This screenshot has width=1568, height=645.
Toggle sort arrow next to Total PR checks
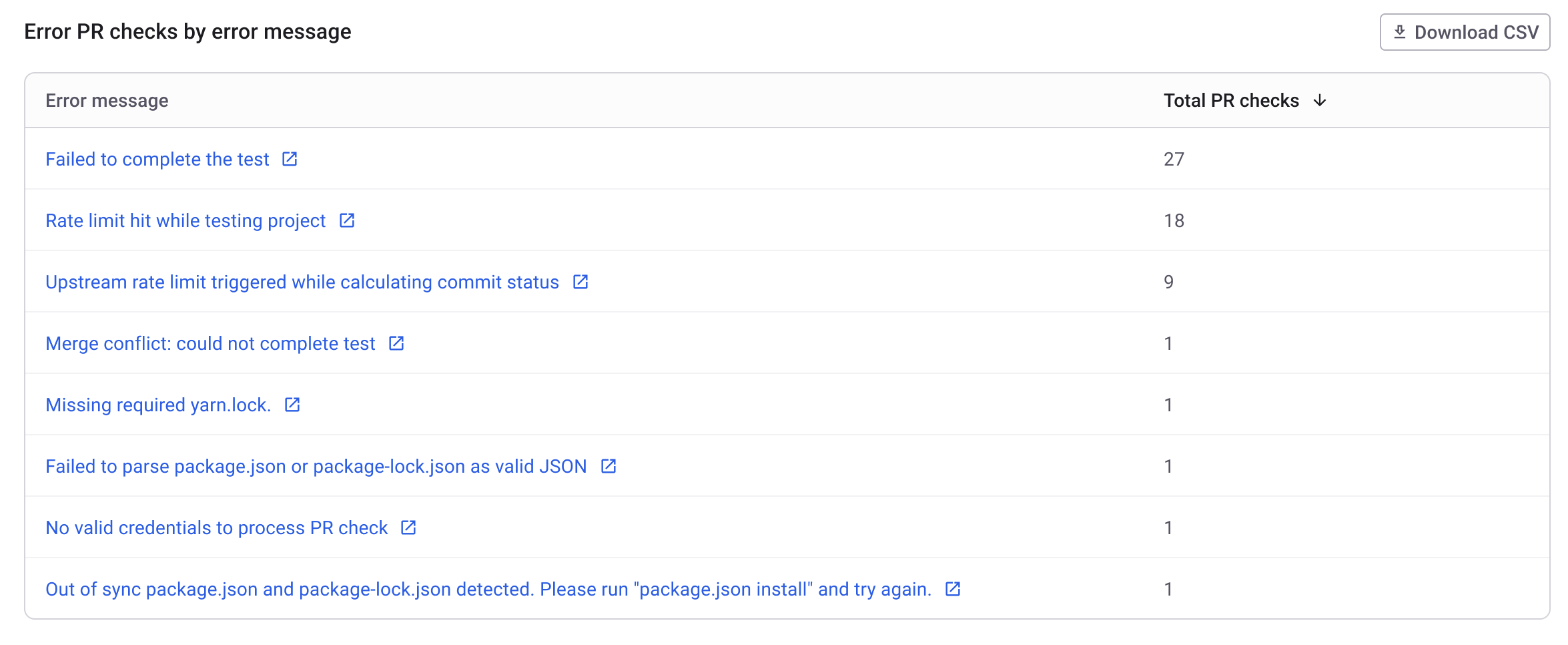pyautogui.click(x=1320, y=101)
